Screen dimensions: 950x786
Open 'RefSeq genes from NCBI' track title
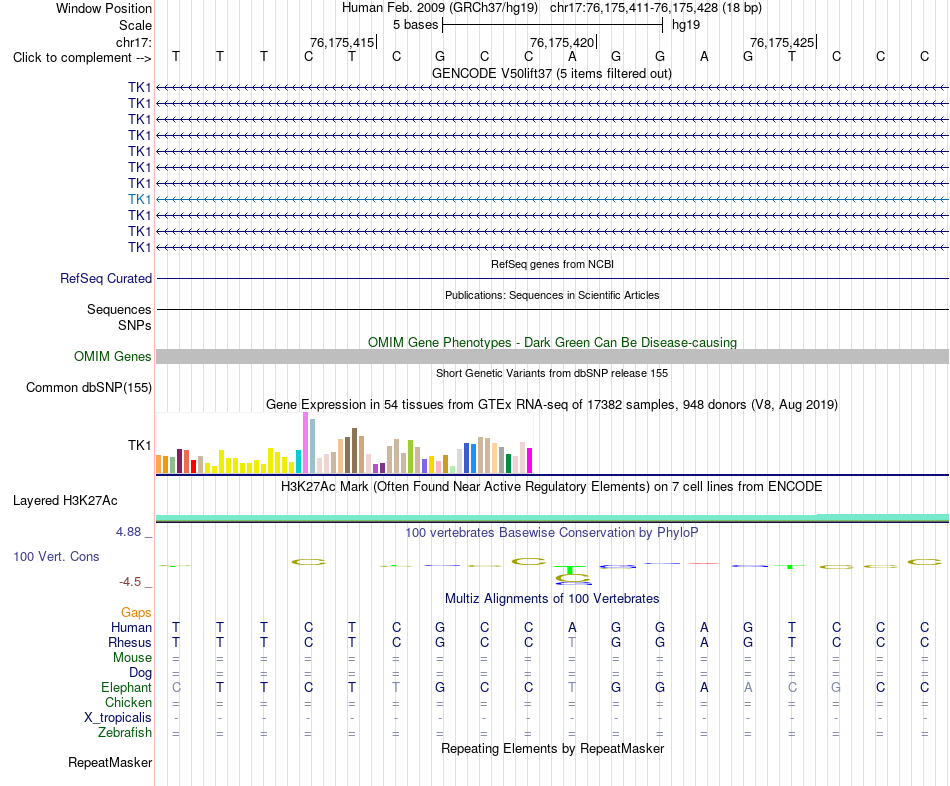point(552,264)
